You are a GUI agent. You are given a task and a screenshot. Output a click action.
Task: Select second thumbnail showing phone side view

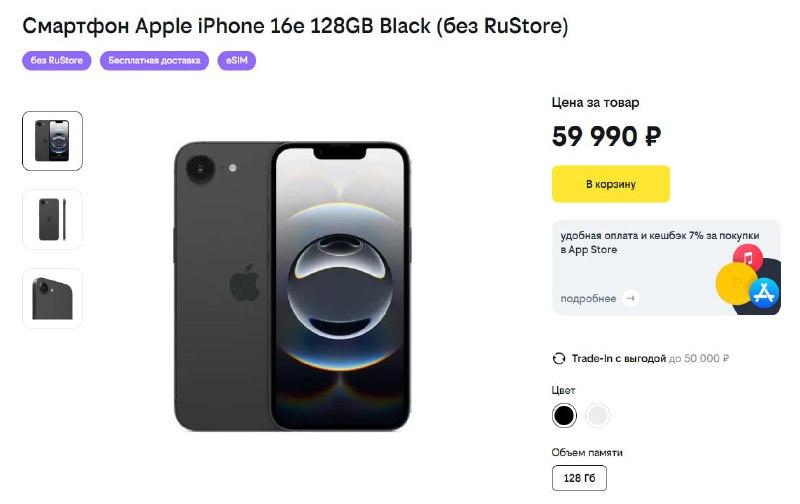pos(52,219)
